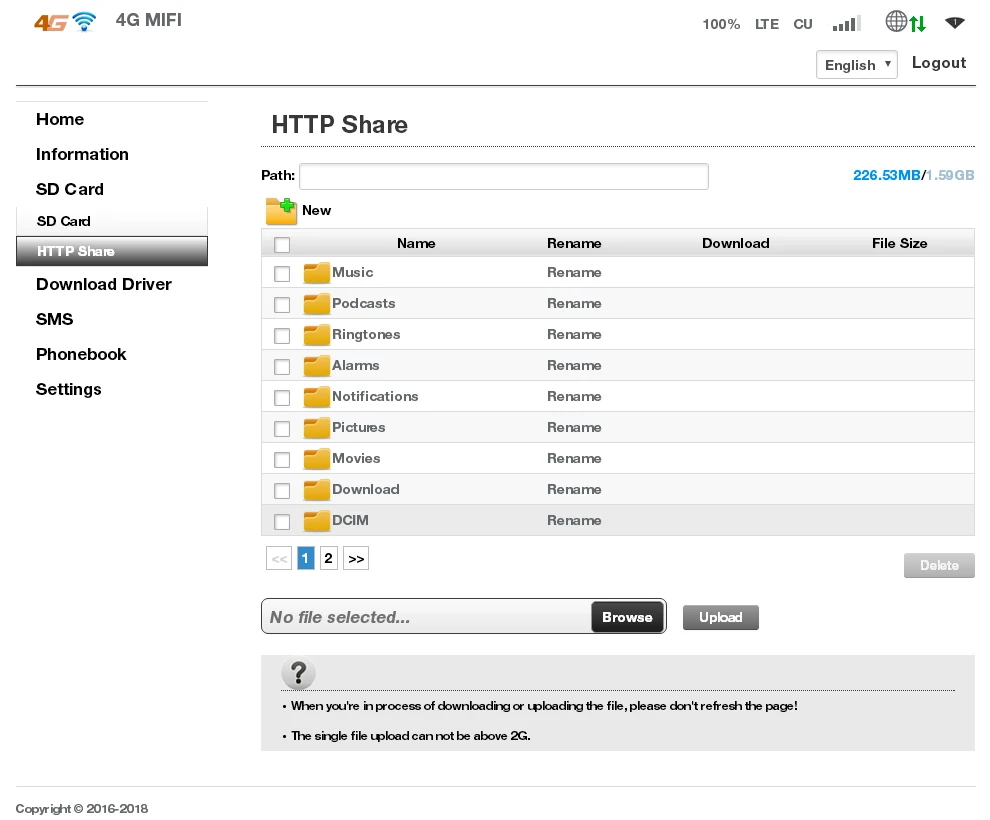The height and width of the screenshot is (820, 990).
Task: Click the Upload button
Action: click(720, 617)
